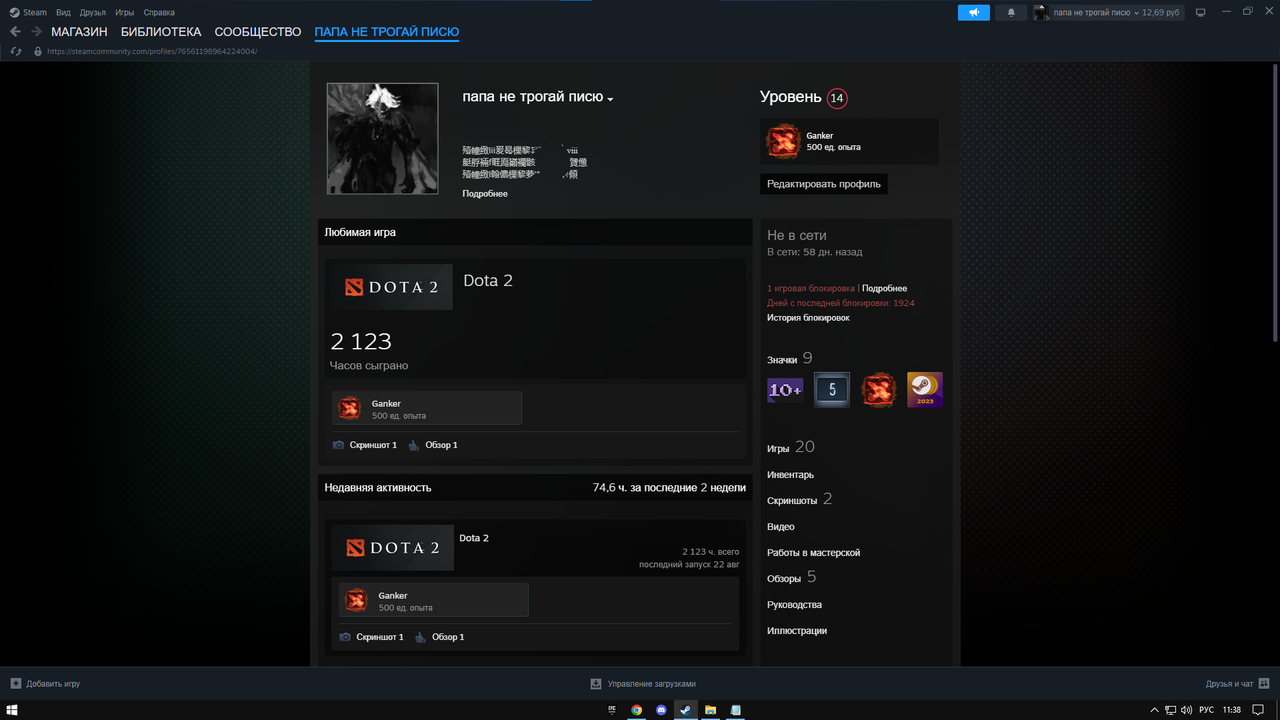Enter Big Picture mode via monitor icon

click(x=1201, y=12)
